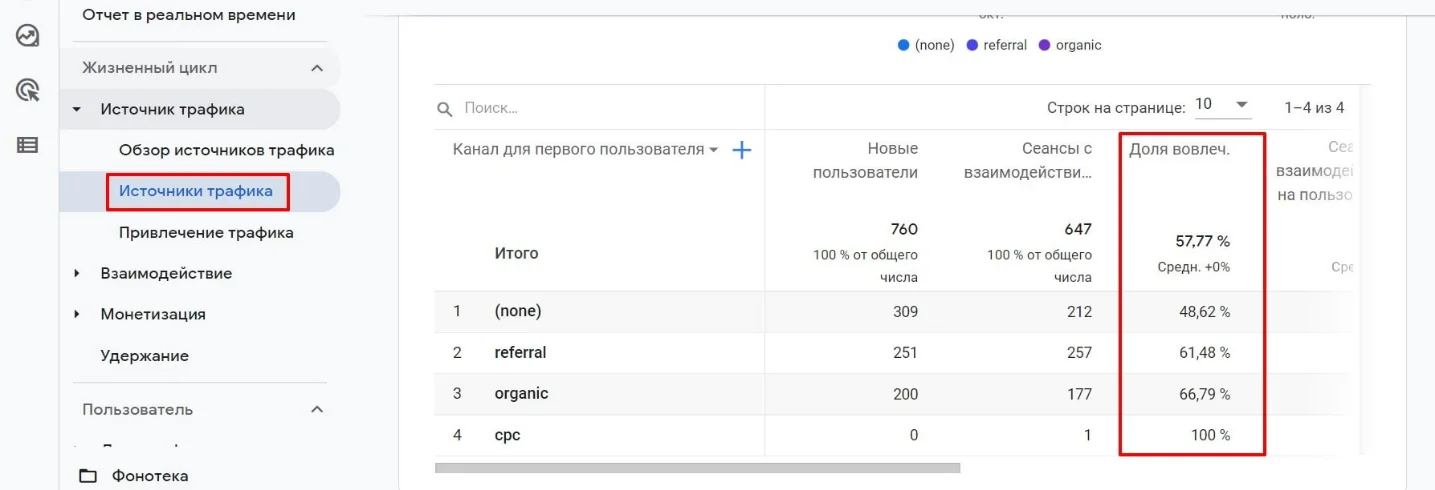This screenshot has height=490, width=1435.
Task: Open the Удержание report
Action: (144, 355)
